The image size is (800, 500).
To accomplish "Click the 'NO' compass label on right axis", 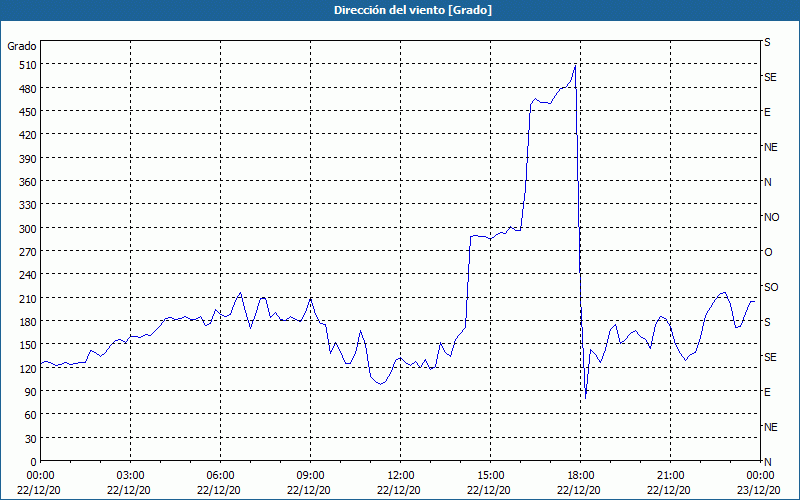I will [771, 217].
